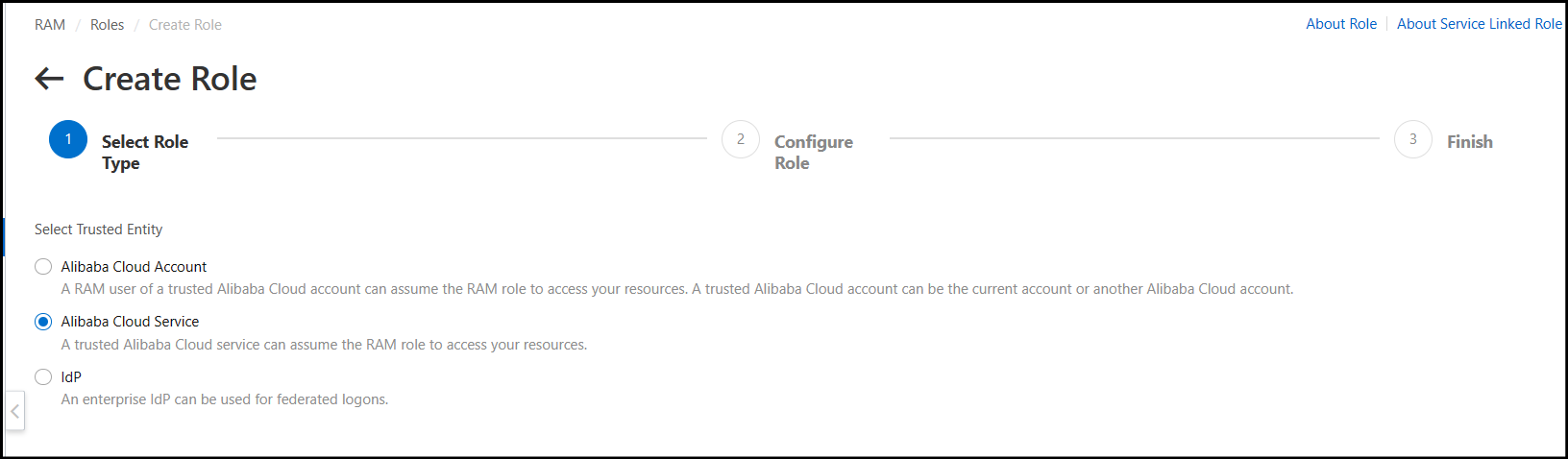This screenshot has height=459, width=1568.
Task: Click the step 3 circle icon
Action: (x=1412, y=139)
